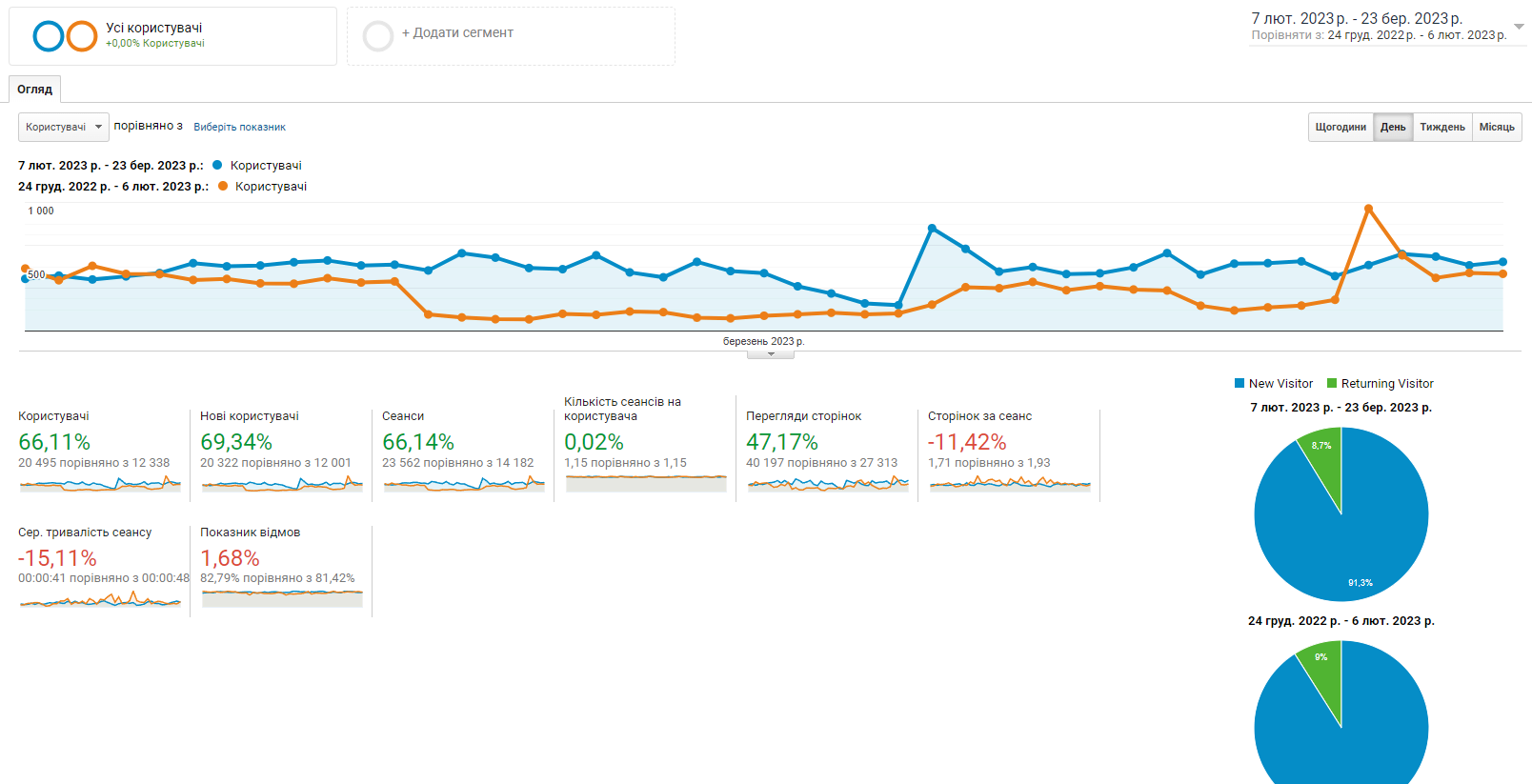Click the sparkline under 'Нові користувачі'
The image size is (1532, 784).
282,484
